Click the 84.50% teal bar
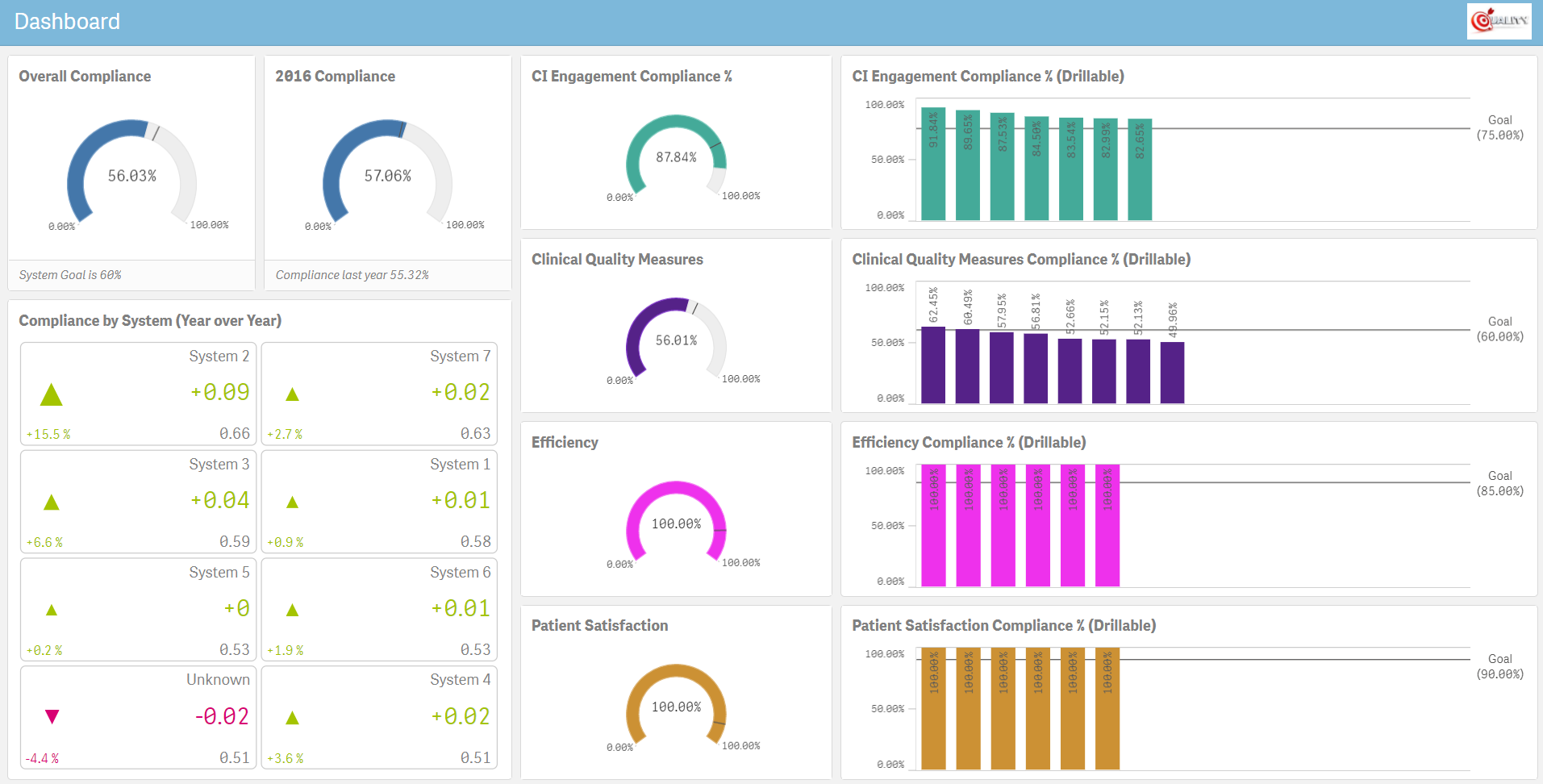 coord(1036,168)
